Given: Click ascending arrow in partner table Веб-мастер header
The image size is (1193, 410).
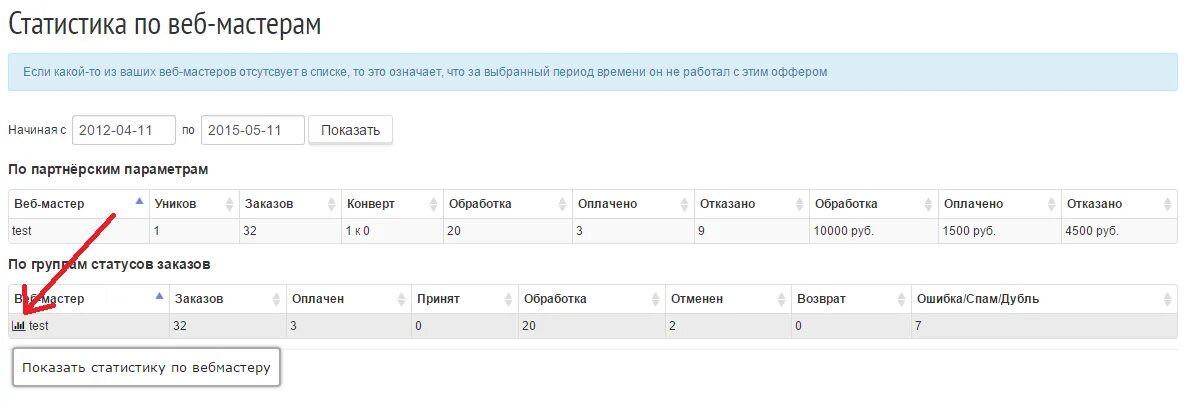Looking at the screenshot, I should (139, 201).
